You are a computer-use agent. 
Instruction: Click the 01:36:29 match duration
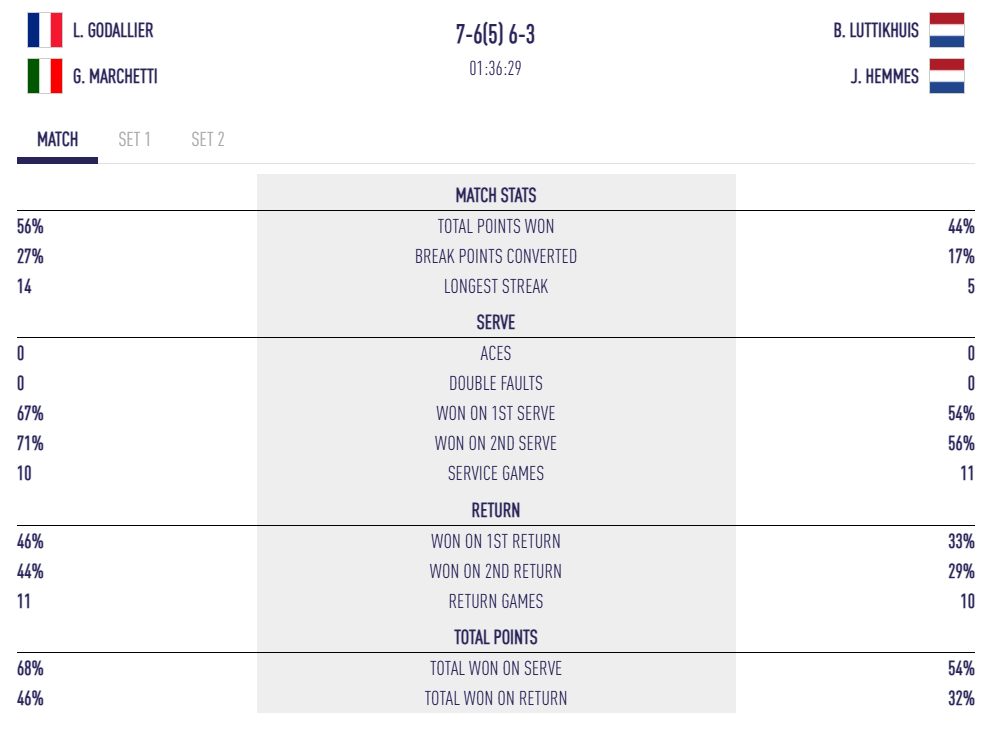(495, 69)
